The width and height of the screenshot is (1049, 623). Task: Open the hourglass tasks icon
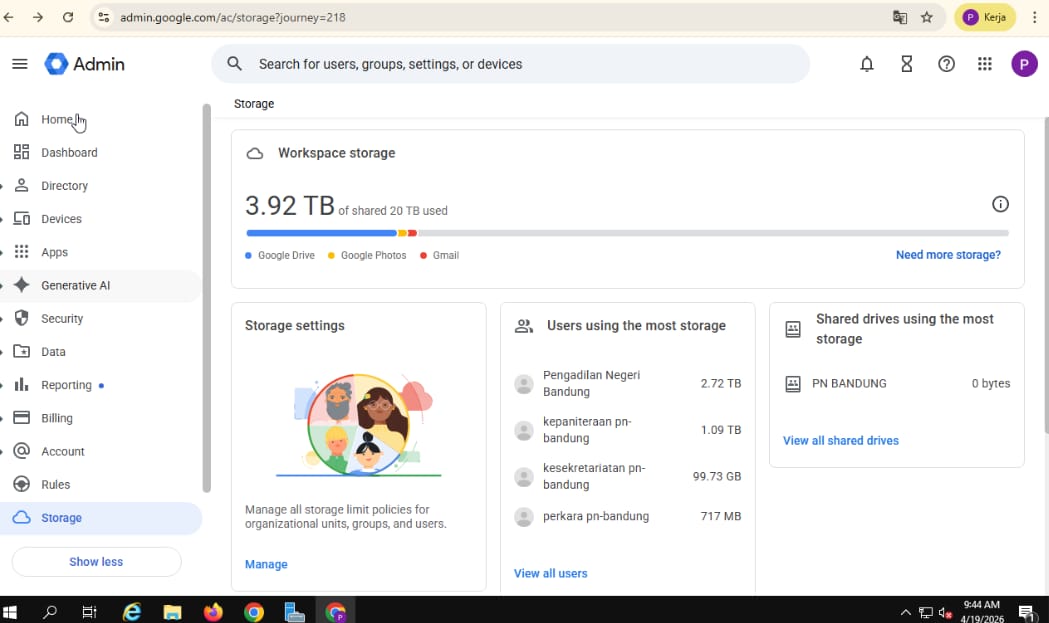click(907, 64)
